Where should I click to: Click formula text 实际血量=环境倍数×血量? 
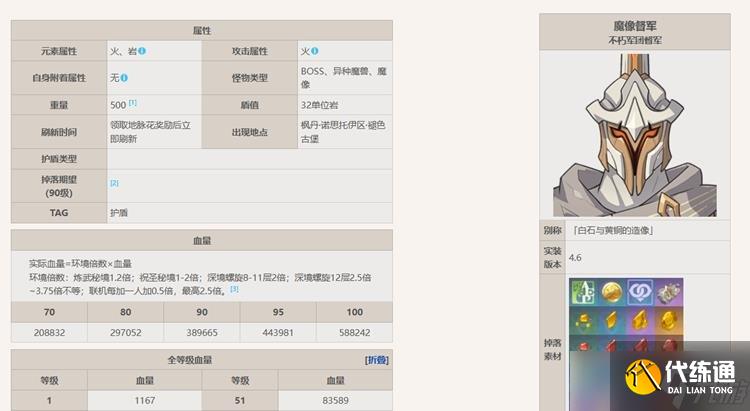80,264
